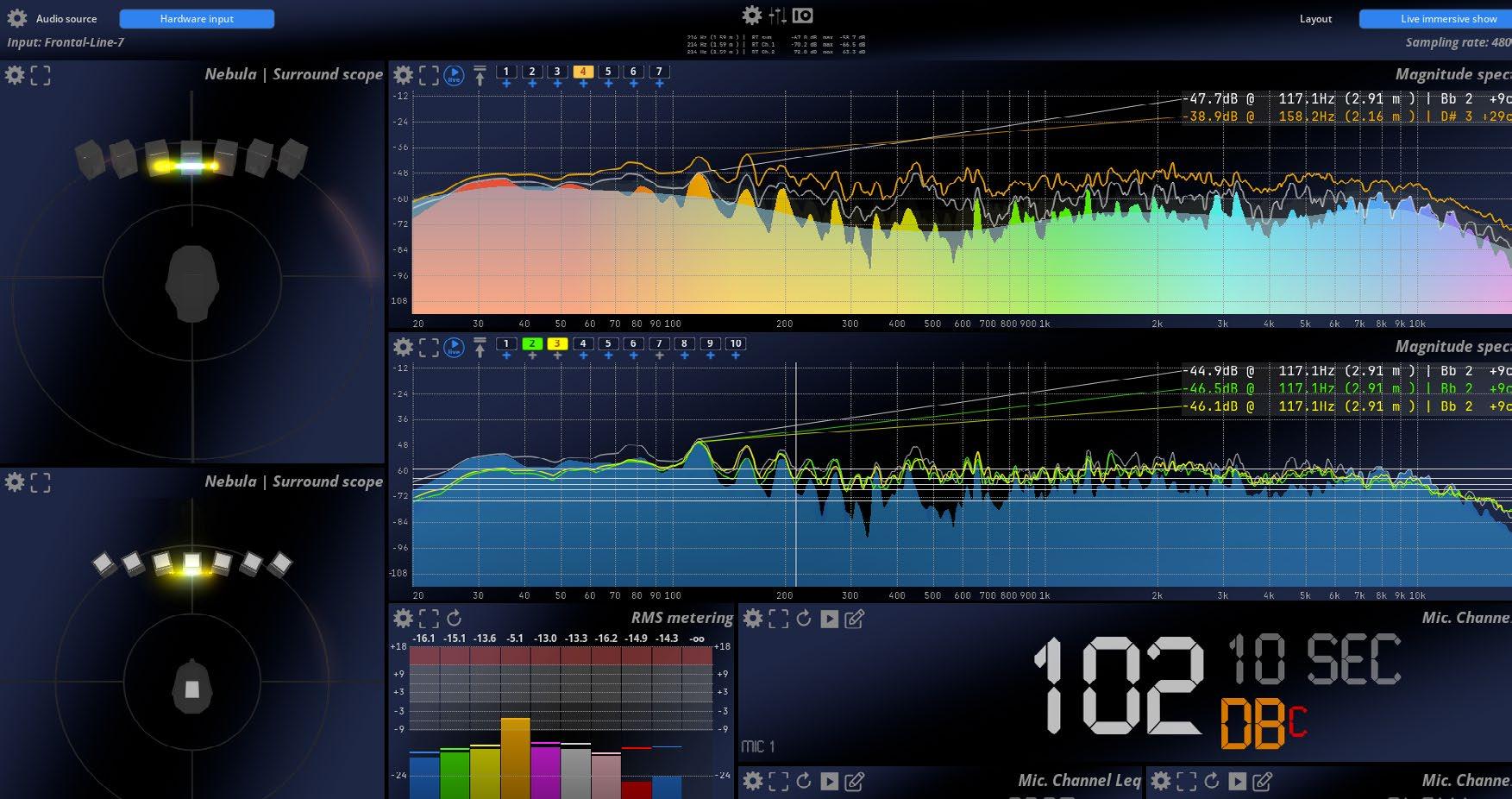1512x799 pixels.
Task: Click the Input: Frontal-Line-7 label
Action: pyautogui.click(x=66, y=42)
